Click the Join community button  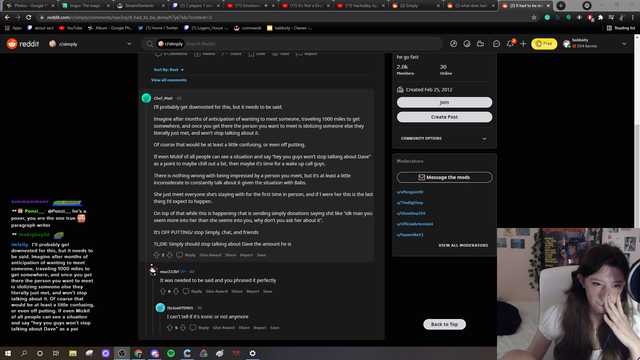coord(444,102)
